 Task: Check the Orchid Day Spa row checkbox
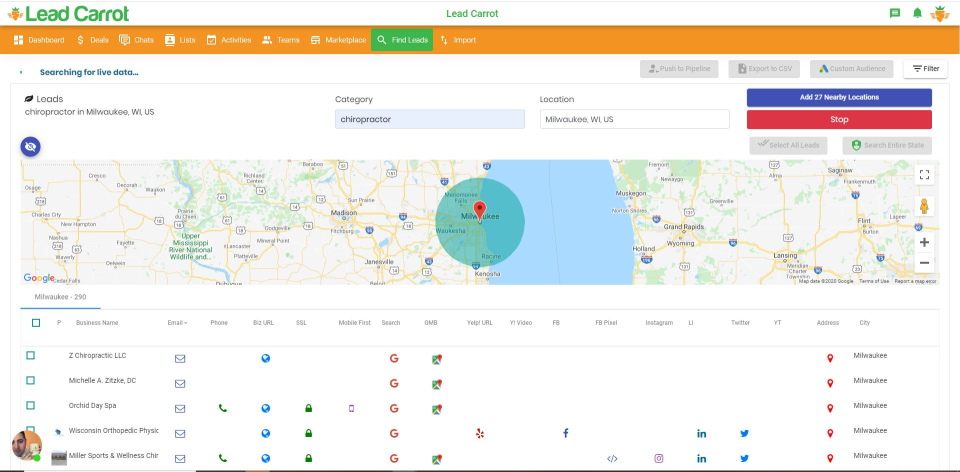coord(31,405)
